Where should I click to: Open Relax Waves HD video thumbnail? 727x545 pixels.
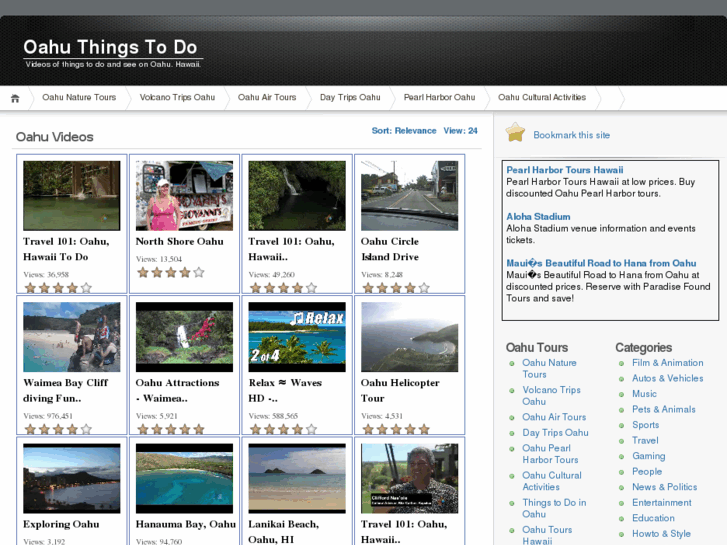point(297,337)
